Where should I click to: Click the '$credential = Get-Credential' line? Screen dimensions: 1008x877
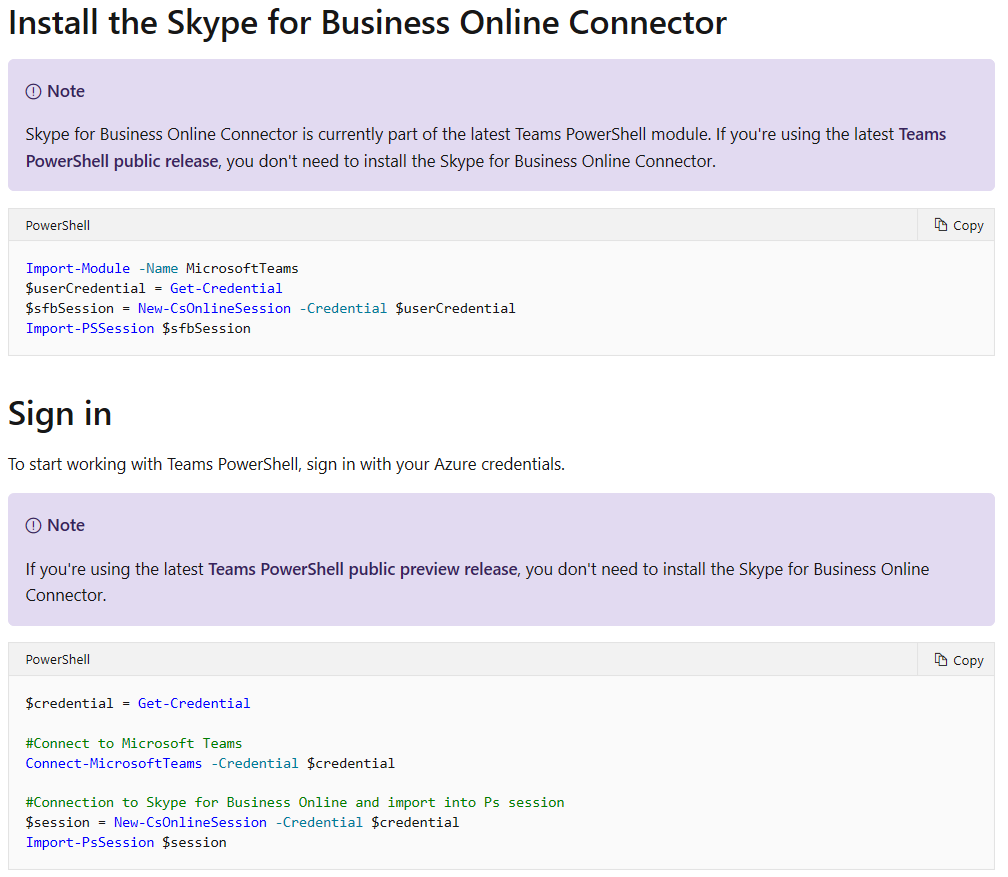pos(138,703)
